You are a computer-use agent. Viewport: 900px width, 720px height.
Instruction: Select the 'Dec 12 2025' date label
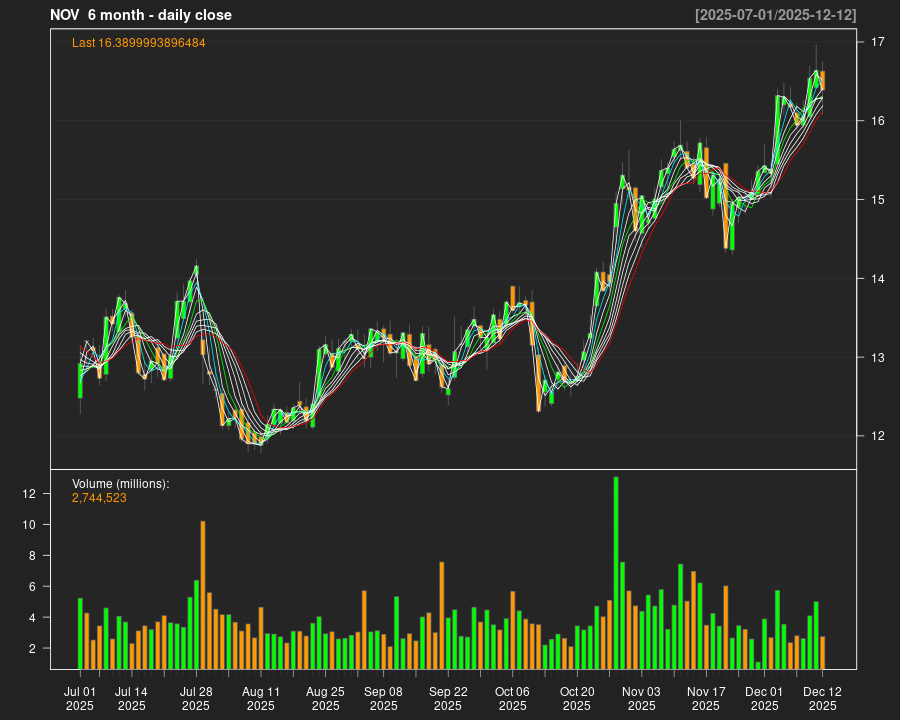coord(822,698)
